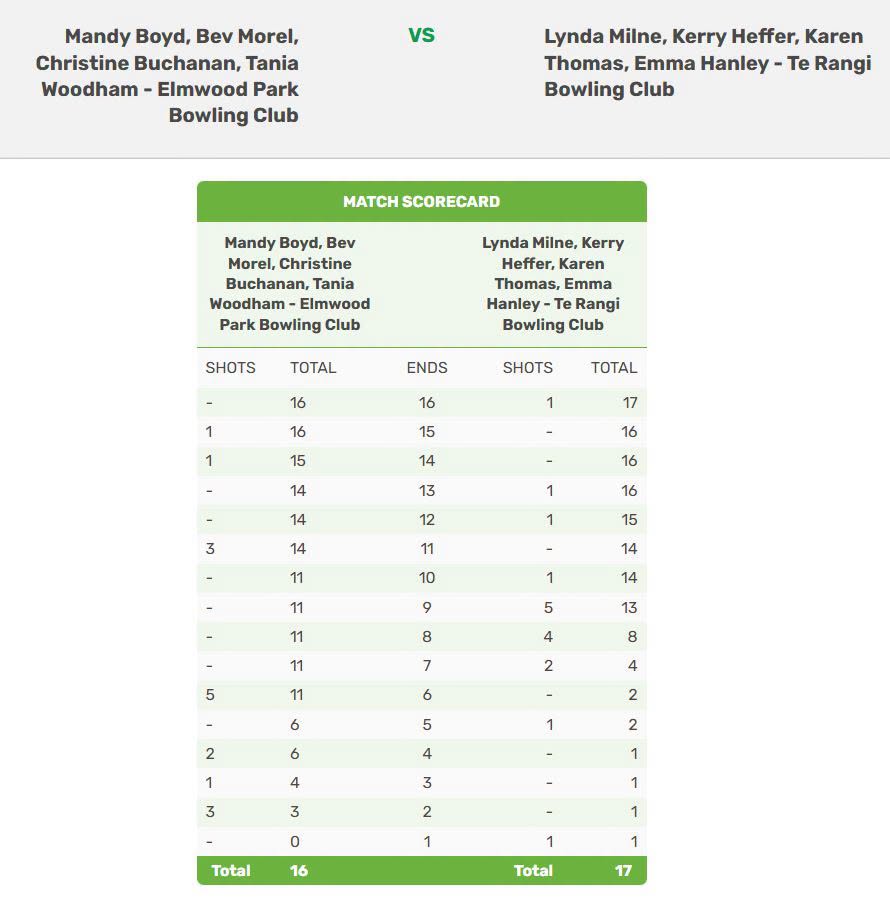Click the end 11 number
This screenshot has height=900, width=890.
(x=427, y=549)
